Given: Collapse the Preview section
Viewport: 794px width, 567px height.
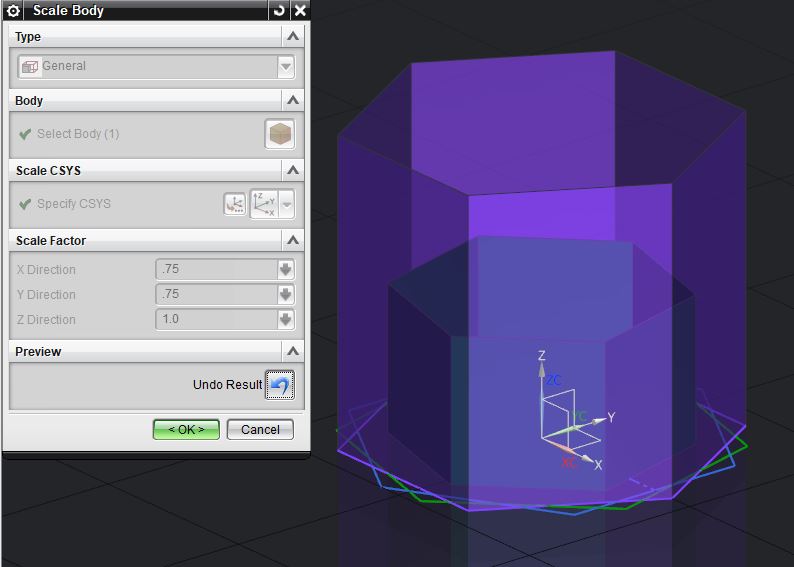Looking at the screenshot, I should [293, 351].
